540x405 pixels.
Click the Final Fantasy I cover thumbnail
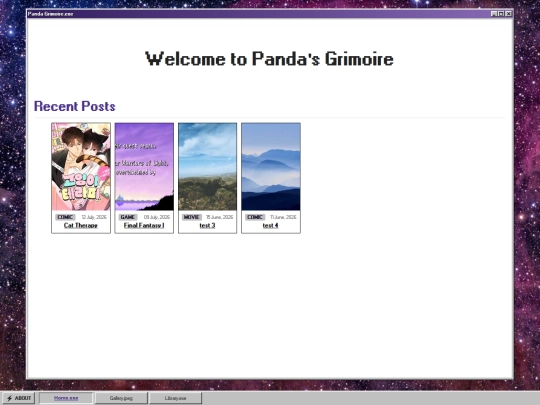click(144, 167)
